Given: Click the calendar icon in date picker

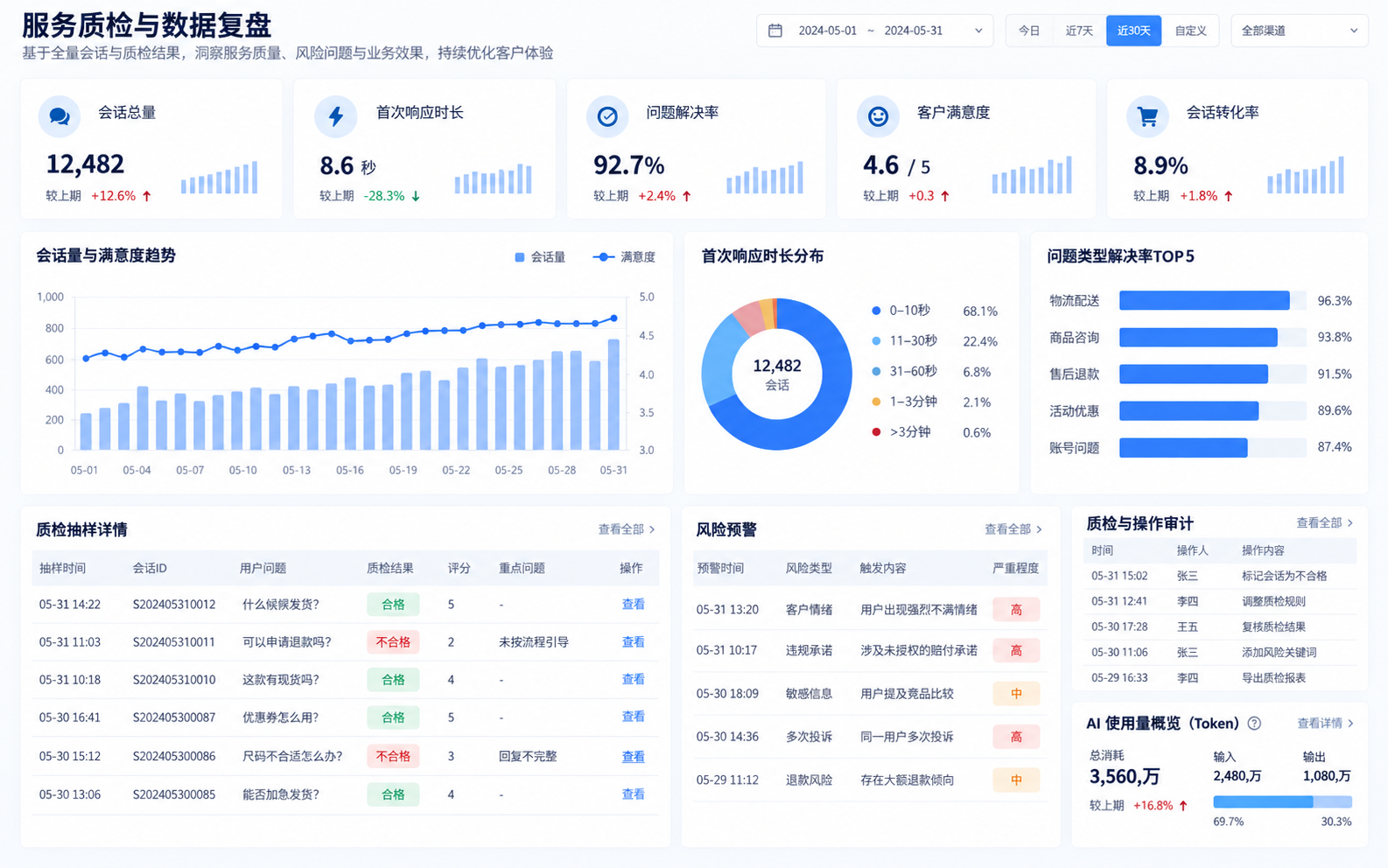Looking at the screenshot, I should pos(775,31).
